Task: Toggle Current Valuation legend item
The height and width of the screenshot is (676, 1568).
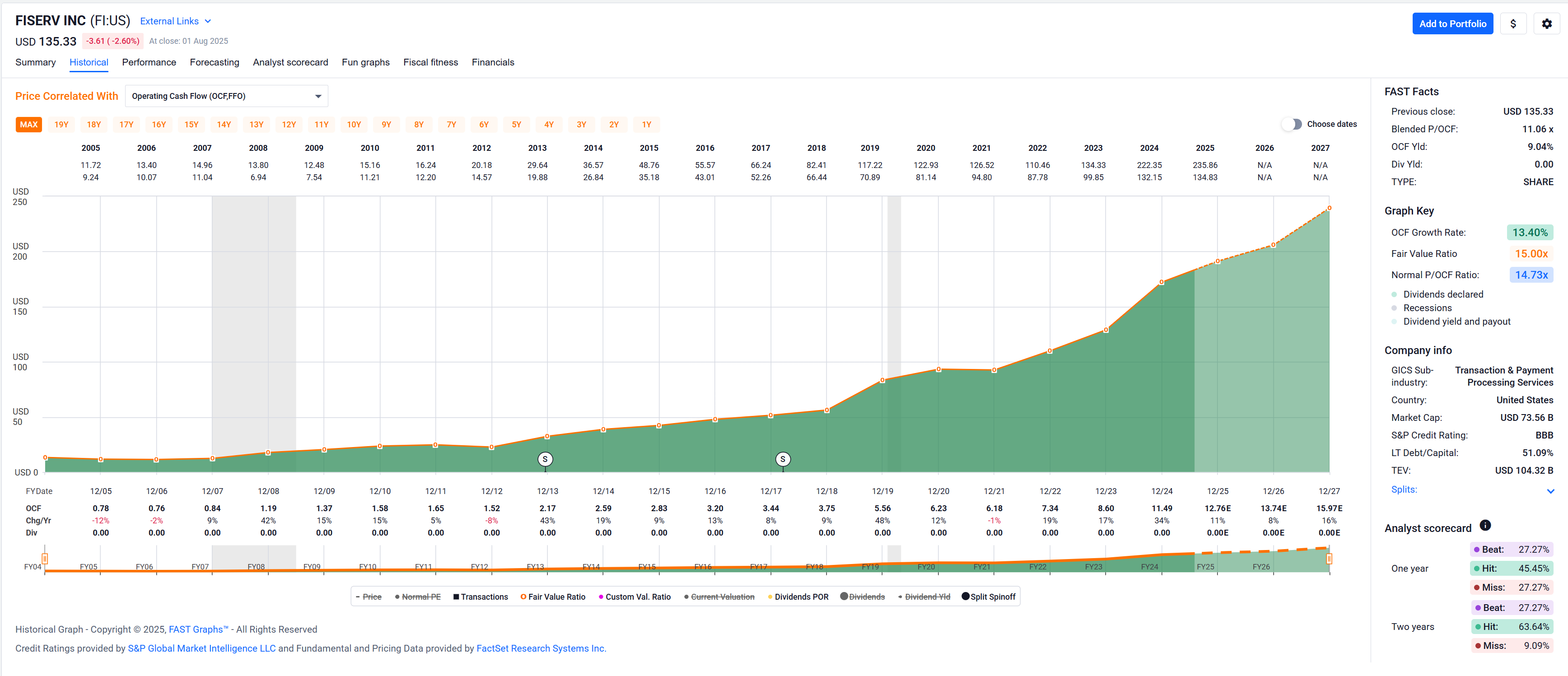Action: (719, 597)
